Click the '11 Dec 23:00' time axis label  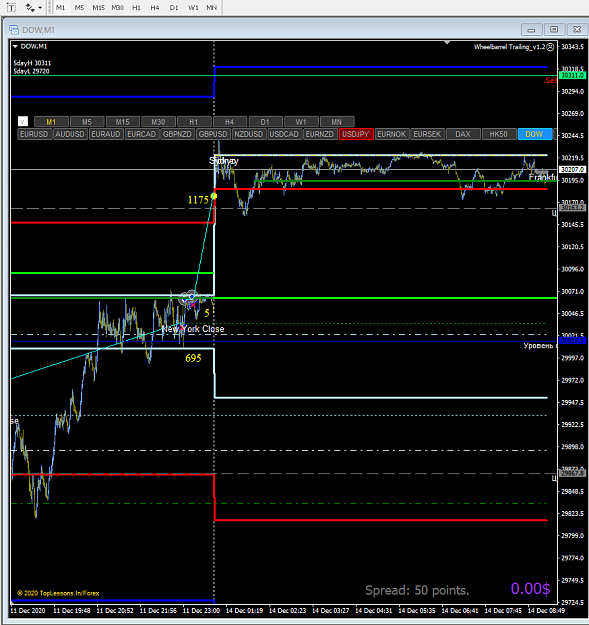coord(201,611)
